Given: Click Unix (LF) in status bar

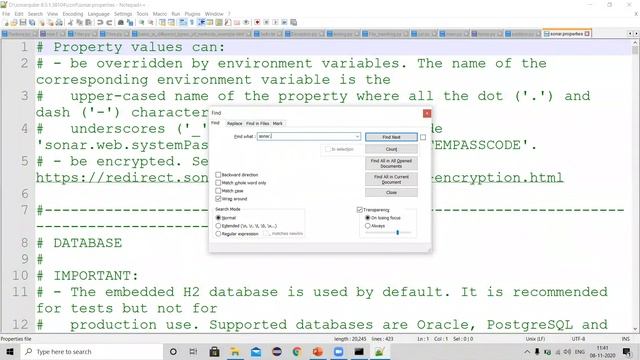Looking at the screenshot, I should point(535,339).
